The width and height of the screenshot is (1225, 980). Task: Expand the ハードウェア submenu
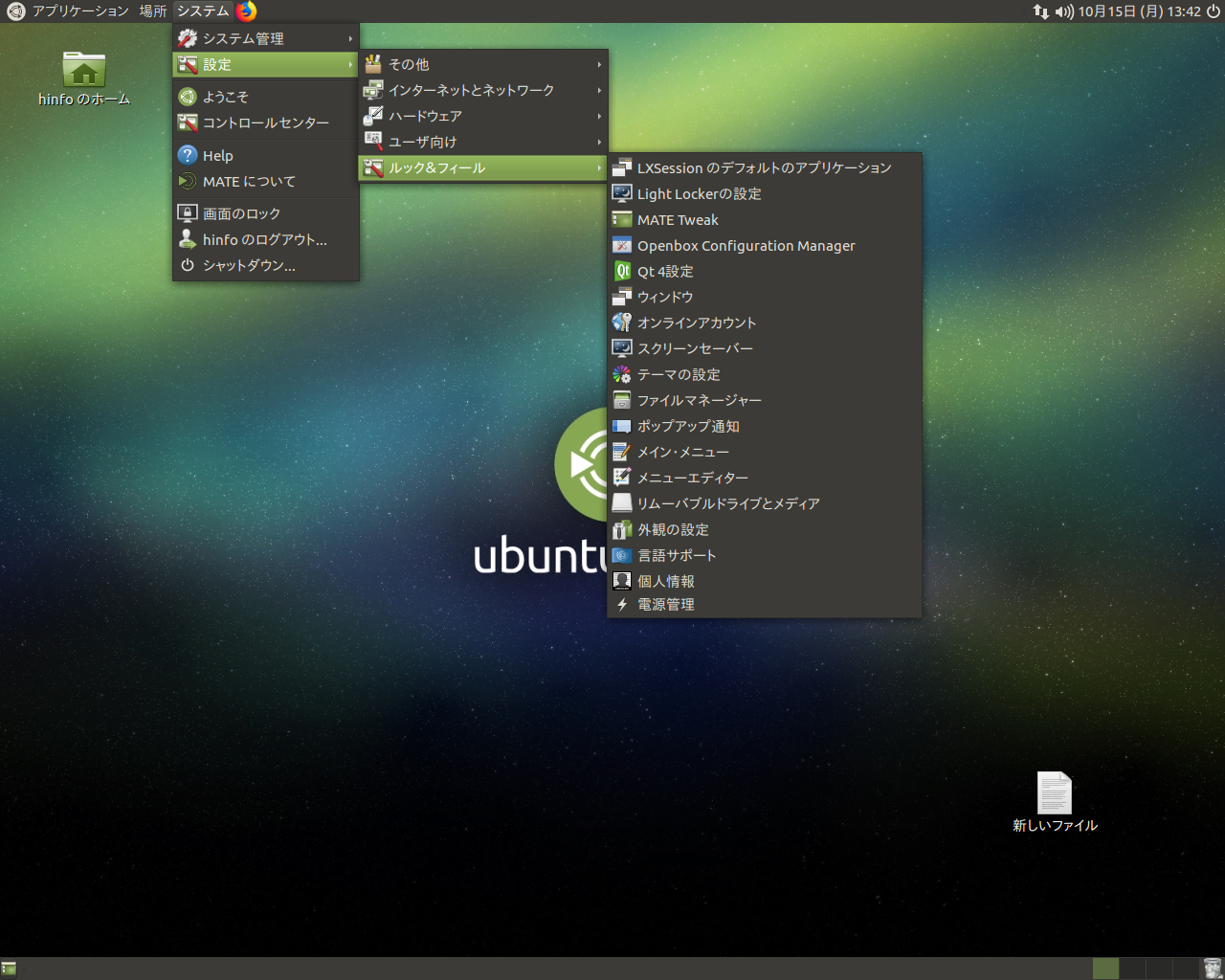click(483, 116)
